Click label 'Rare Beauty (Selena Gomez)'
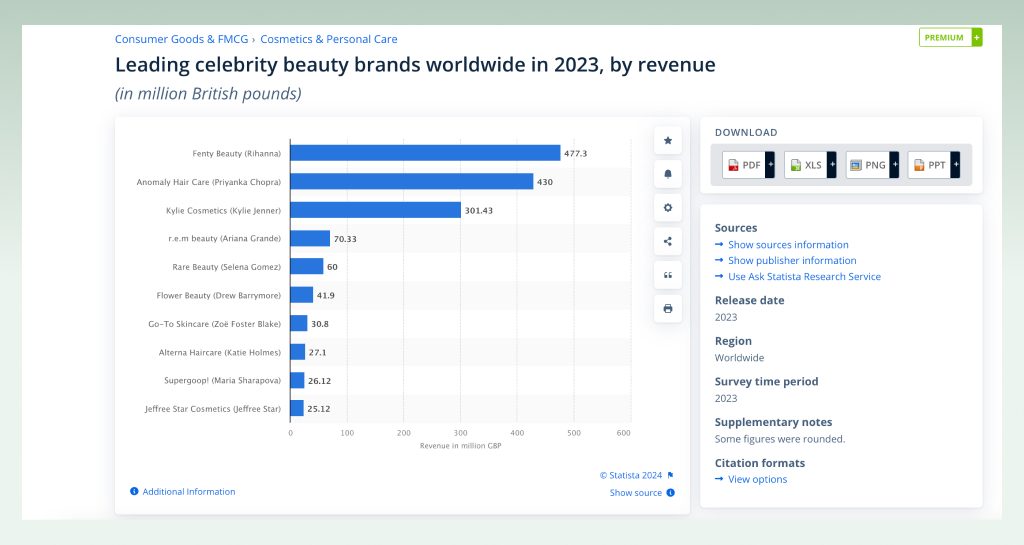The height and width of the screenshot is (545, 1024). click(226, 267)
